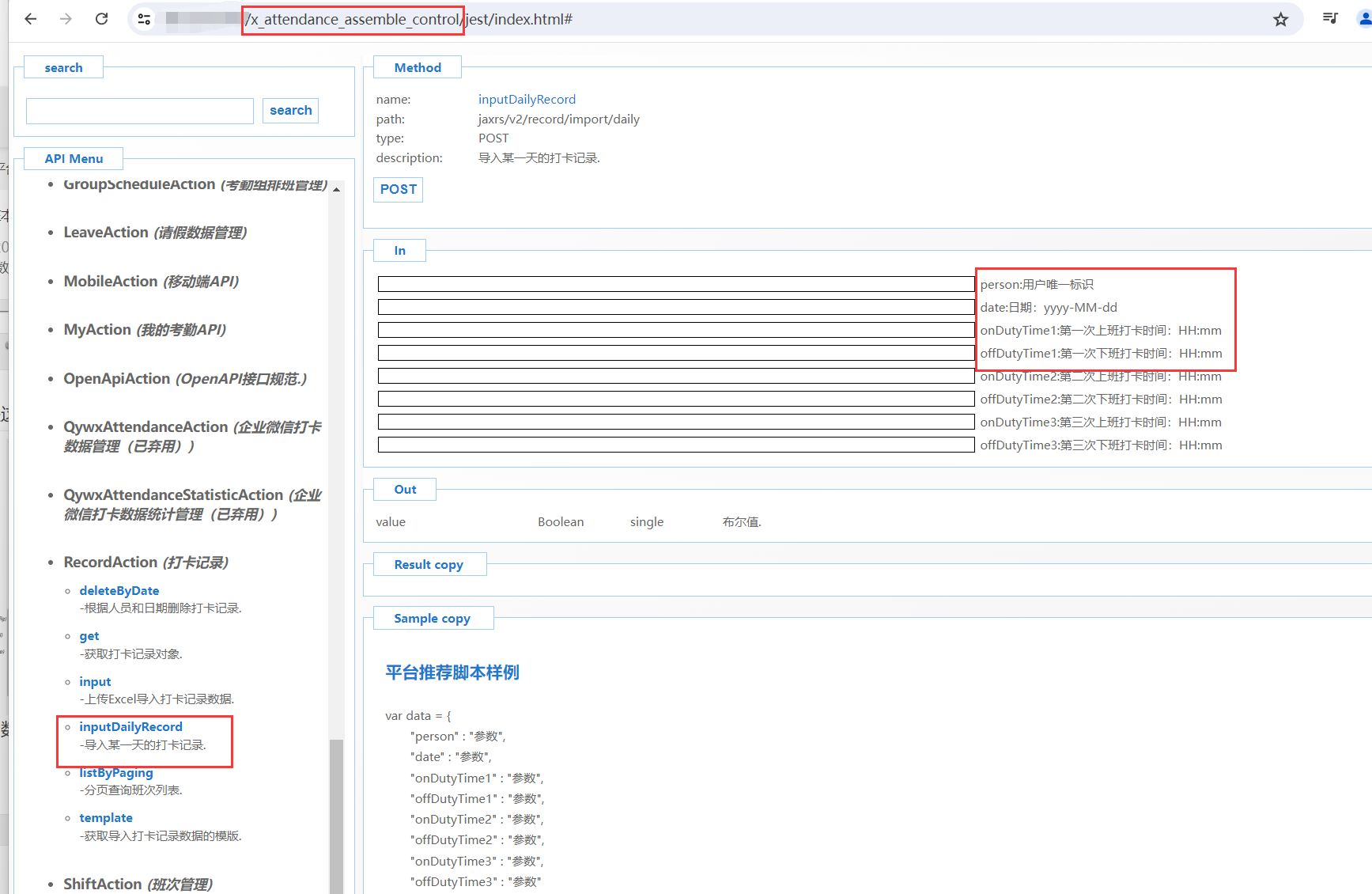The height and width of the screenshot is (894, 1372).
Task: Open the deleteByDate API link
Action: (119, 591)
